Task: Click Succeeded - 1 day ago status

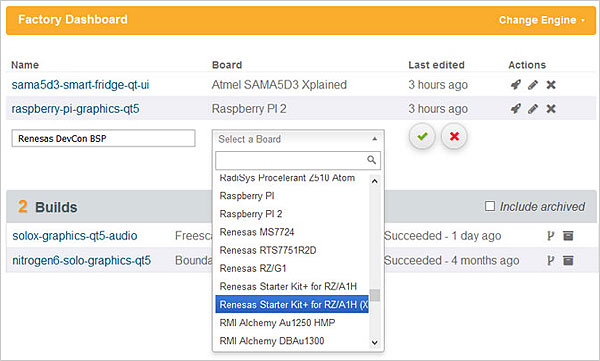Action: 442,236
